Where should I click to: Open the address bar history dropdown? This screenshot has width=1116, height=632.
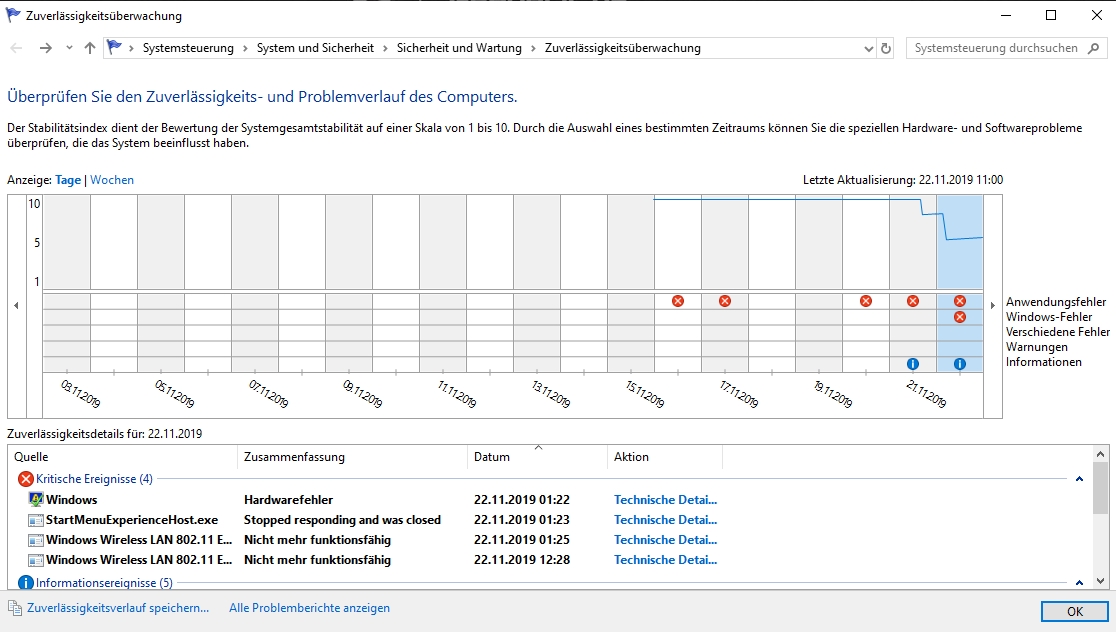(x=868, y=48)
